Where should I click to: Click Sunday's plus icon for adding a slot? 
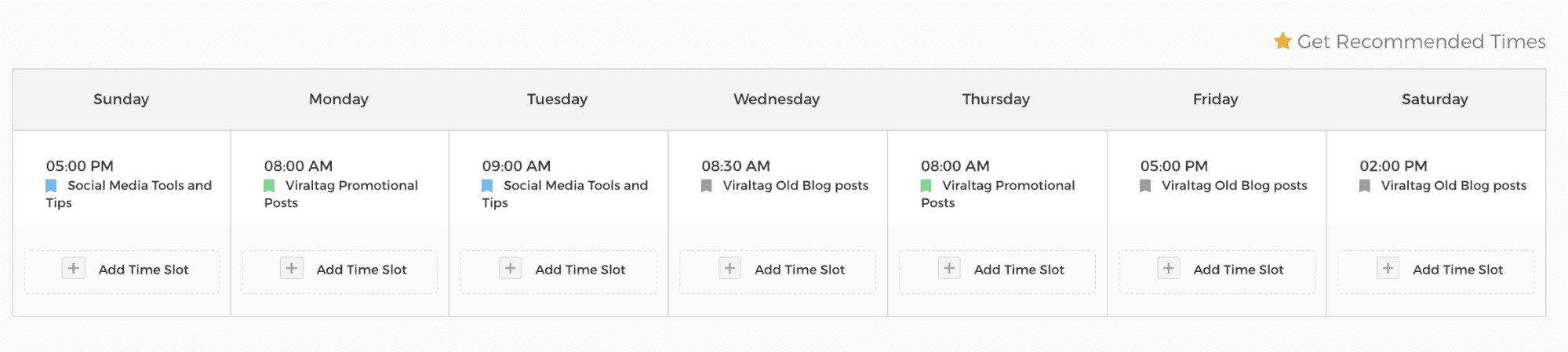click(x=73, y=268)
